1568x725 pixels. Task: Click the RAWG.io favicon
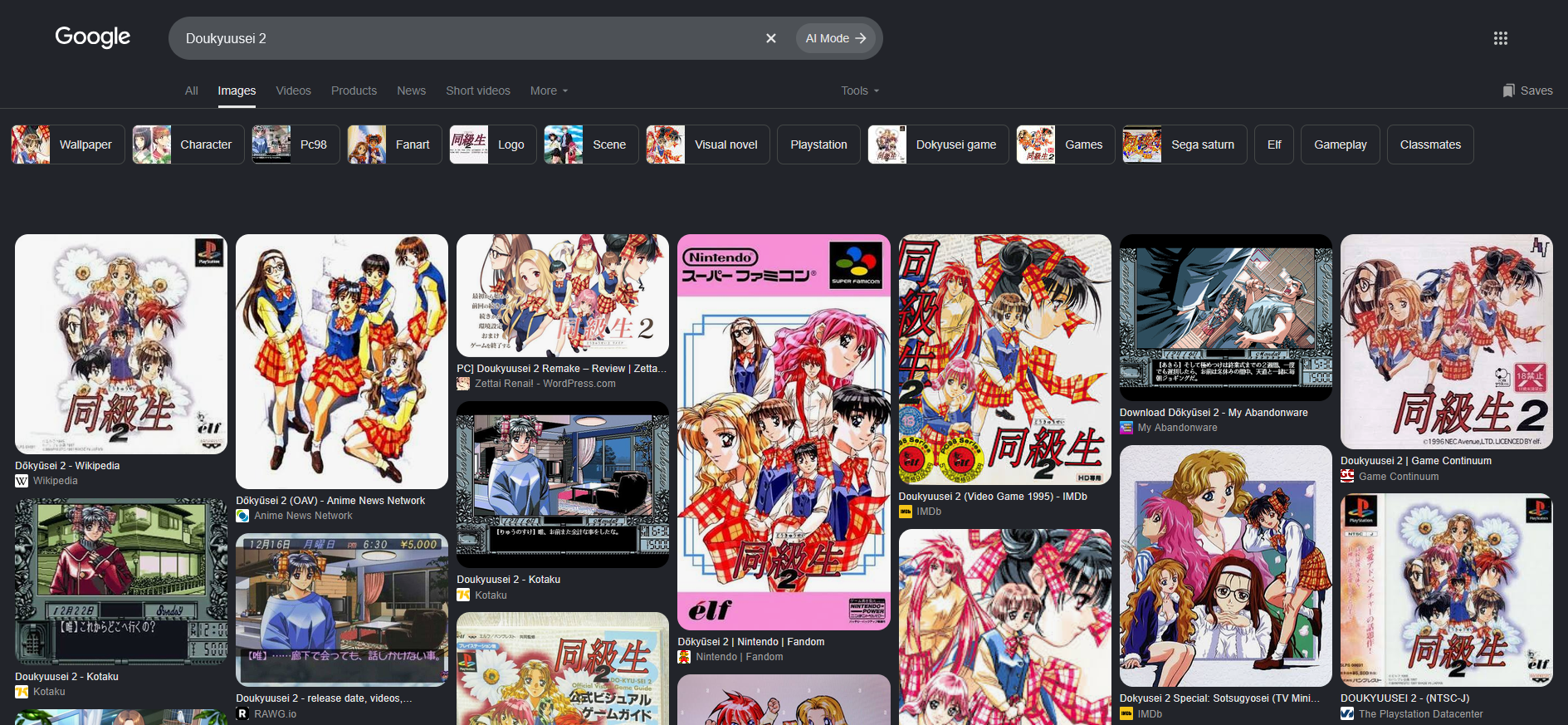[x=242, y=714]
